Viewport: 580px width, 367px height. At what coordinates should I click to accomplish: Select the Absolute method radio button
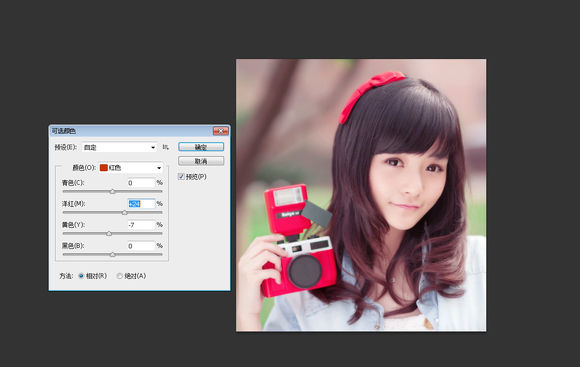click(119, 276)
